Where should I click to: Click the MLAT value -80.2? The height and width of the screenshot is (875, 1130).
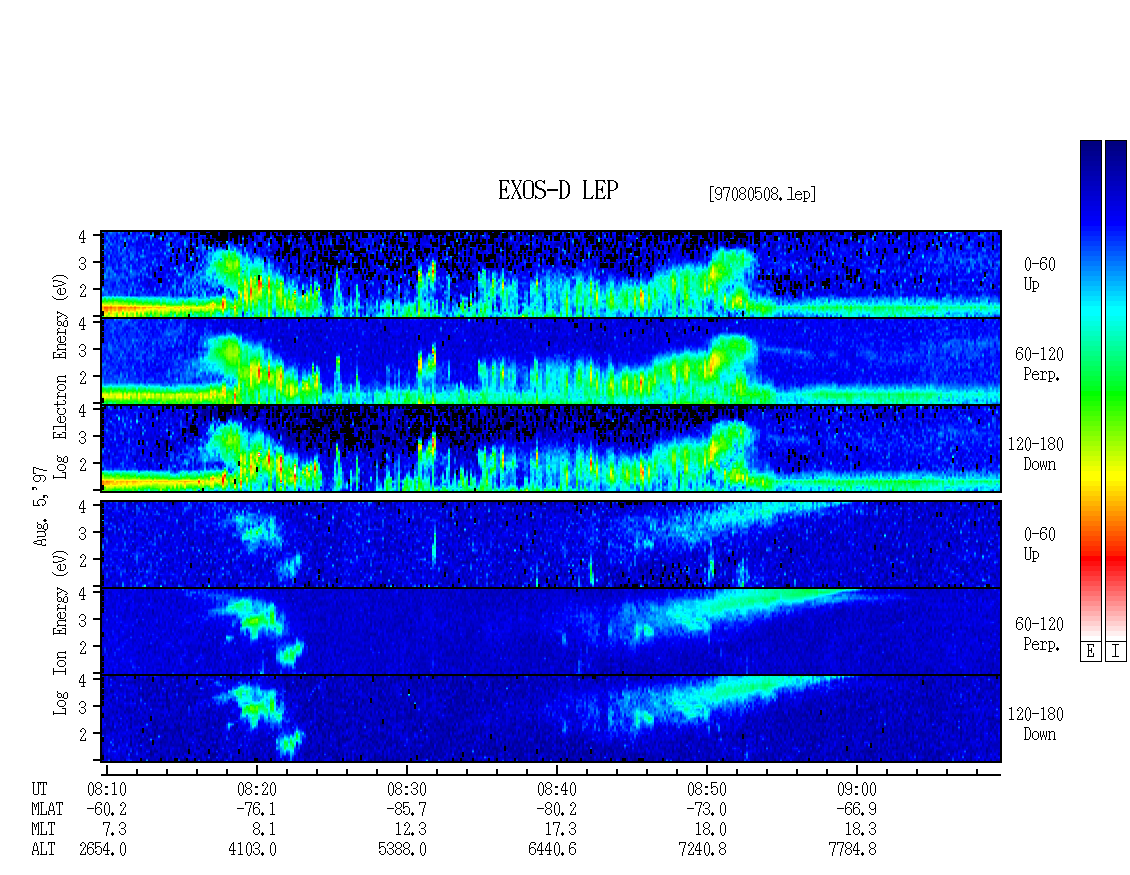(556, 809)
